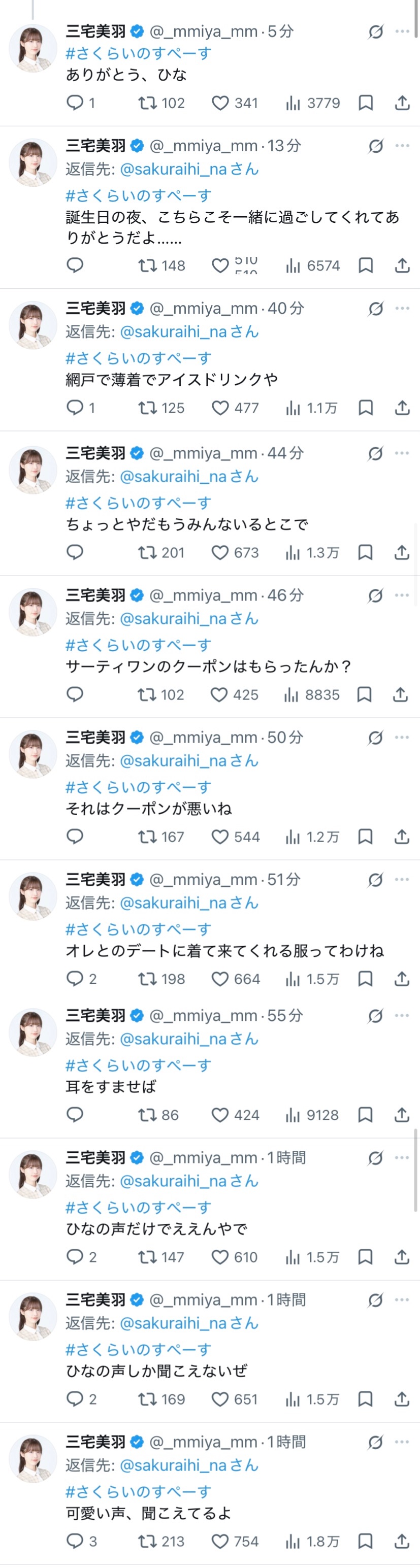Bookmark the '誕生日の夜' tweet
The image size is (420, 1568).
[366, 265]
